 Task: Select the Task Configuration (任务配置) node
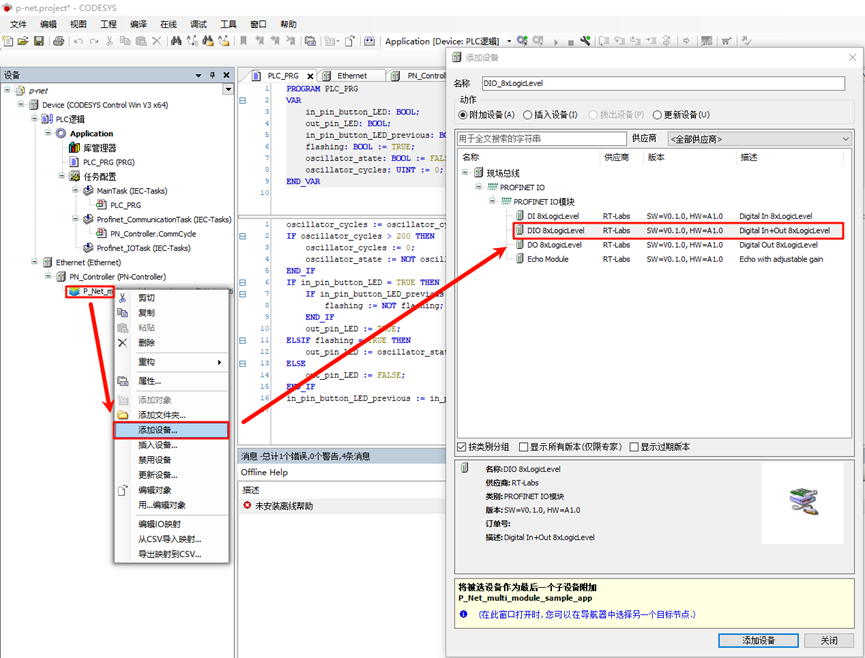point(99,176)
